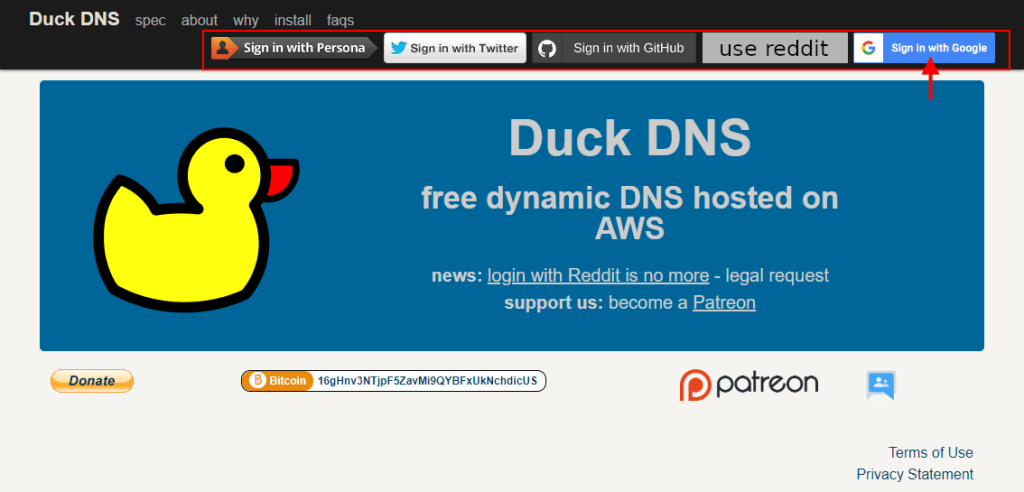The width and height of the screenshot is (1024, 492).
Task: Click the Patreon logo icon
Action: (696, 385)
